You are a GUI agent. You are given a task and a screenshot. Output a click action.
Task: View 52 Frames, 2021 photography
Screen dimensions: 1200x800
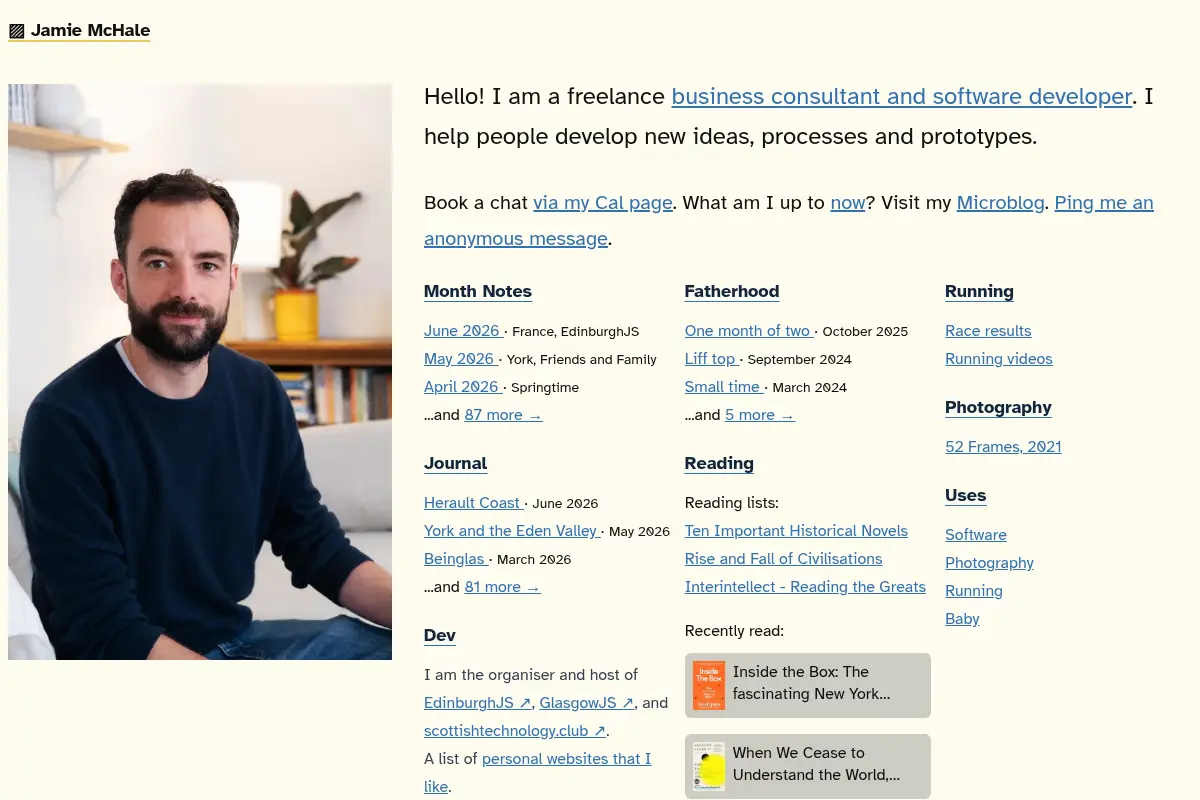(x=1003, y=447)
